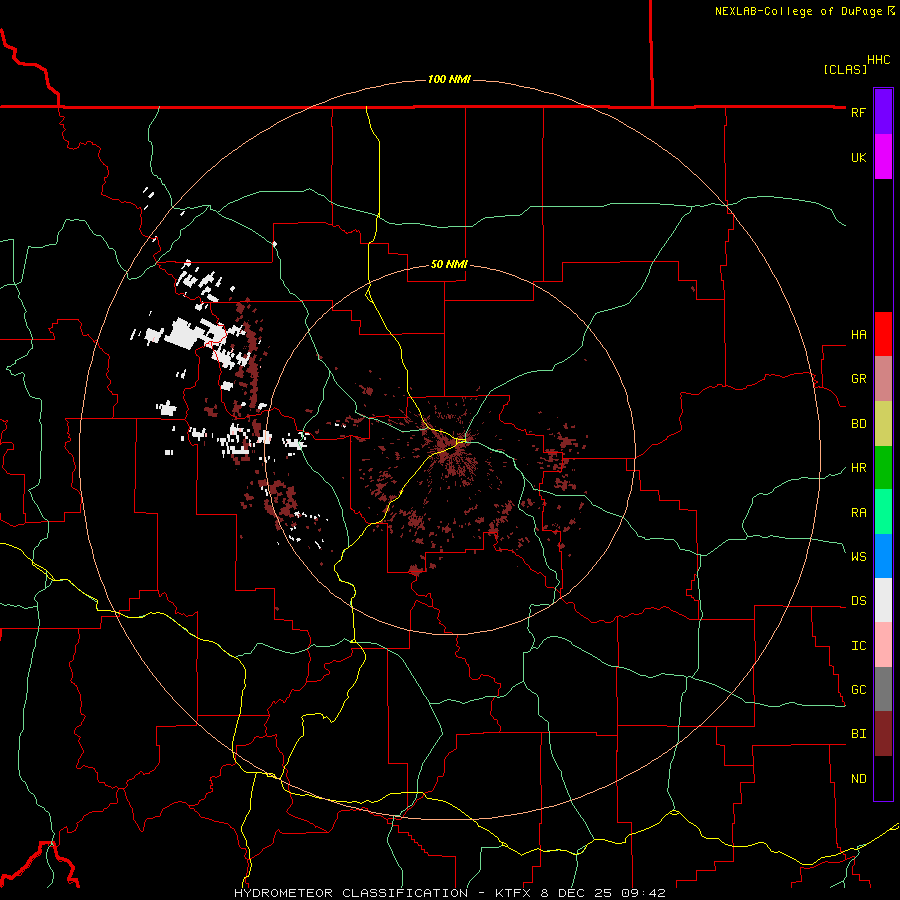Screen dimensions: 900x900
Task: Click the WS legend label
Action: (x=858, y=557)
